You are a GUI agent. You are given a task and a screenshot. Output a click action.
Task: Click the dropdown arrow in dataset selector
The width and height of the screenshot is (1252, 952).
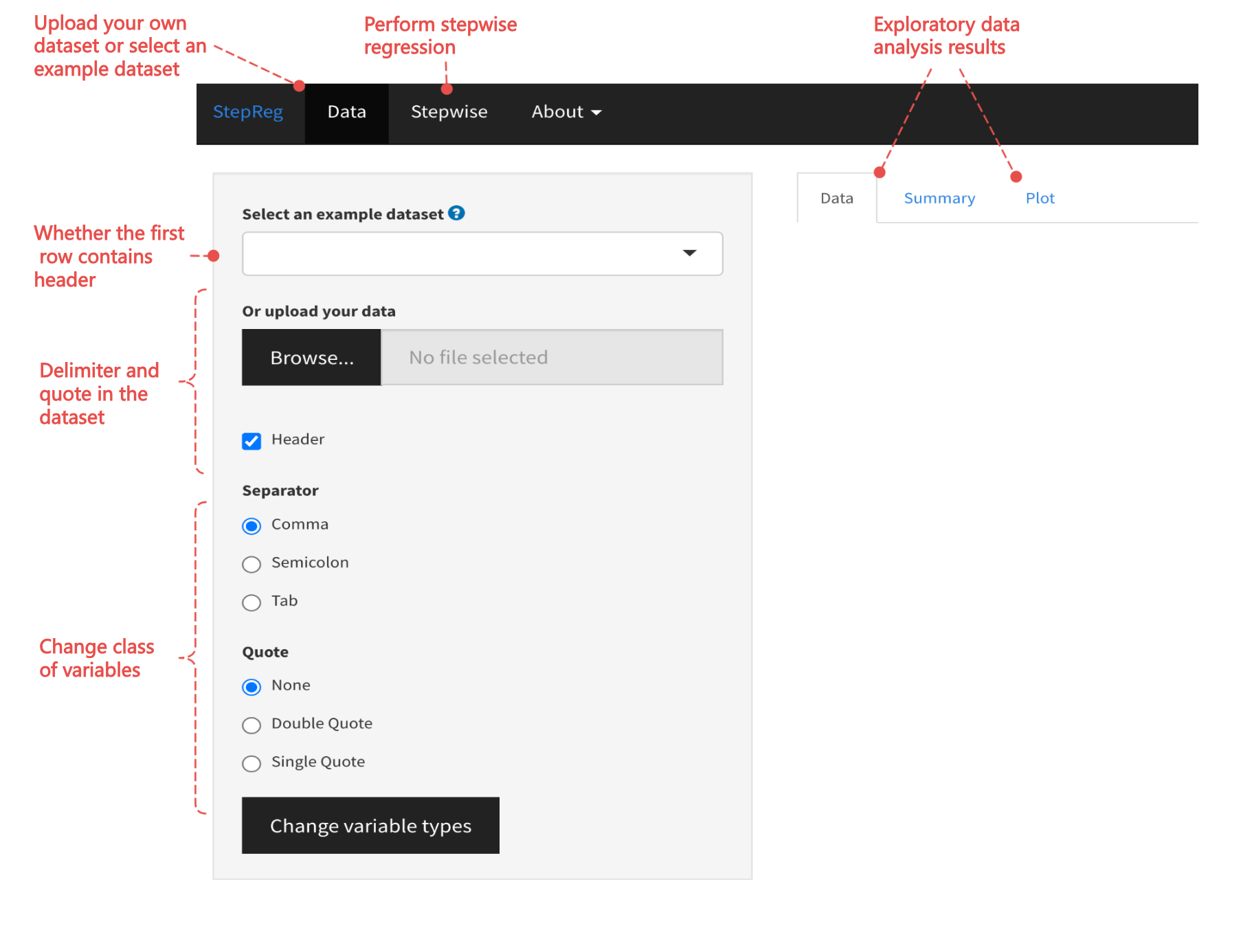689,253
